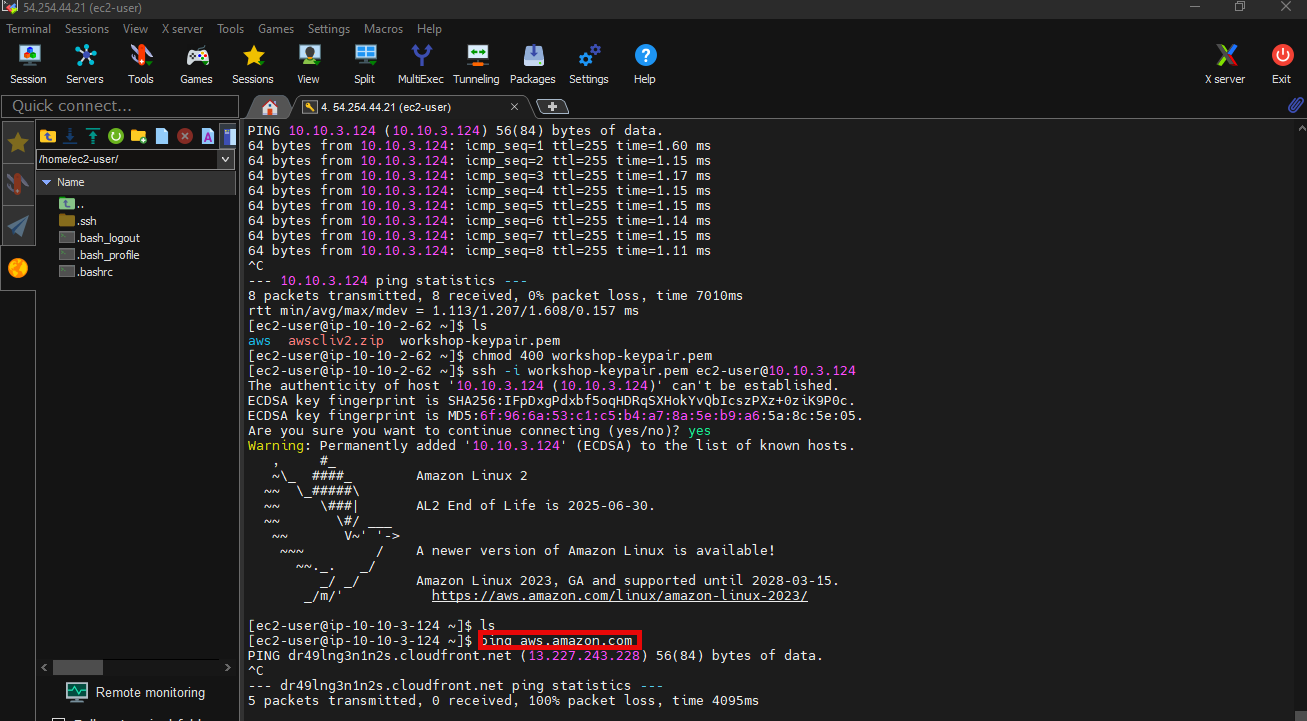Go to parent folder icon in SFTP toolbar
1307x721 pixels.
pos(47,136)
